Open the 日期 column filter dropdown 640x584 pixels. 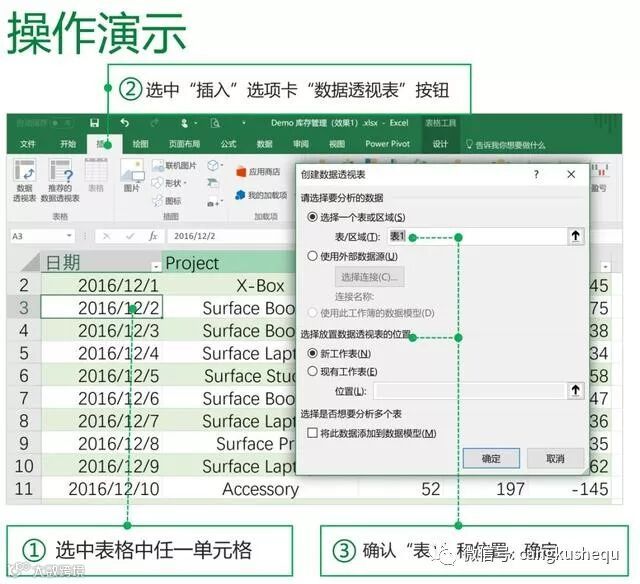pos(156,267)
